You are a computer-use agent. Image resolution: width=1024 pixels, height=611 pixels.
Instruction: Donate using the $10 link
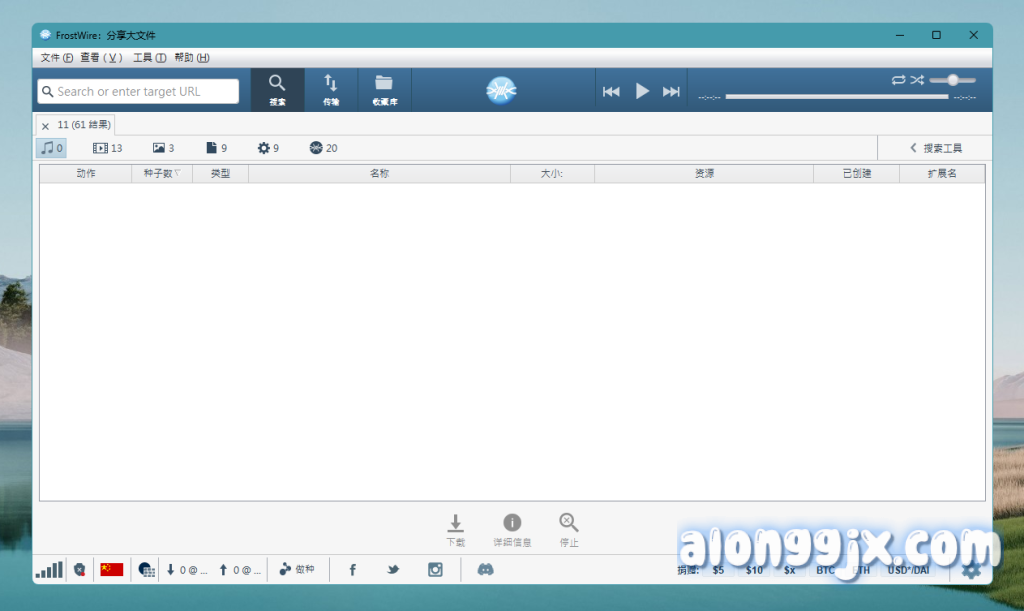[753, 570]
